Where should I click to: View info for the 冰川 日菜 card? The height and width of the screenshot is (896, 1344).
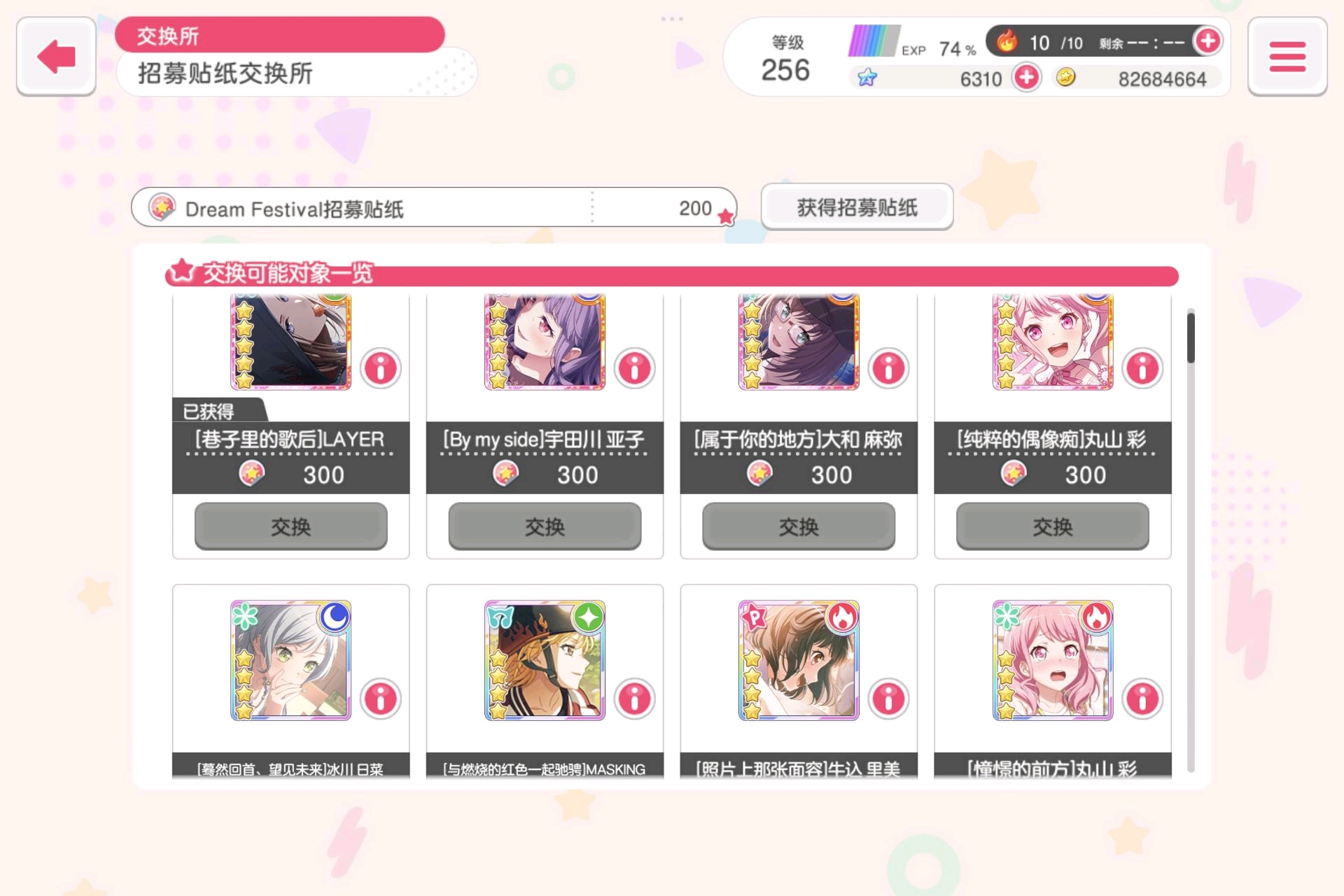[381, 698]
